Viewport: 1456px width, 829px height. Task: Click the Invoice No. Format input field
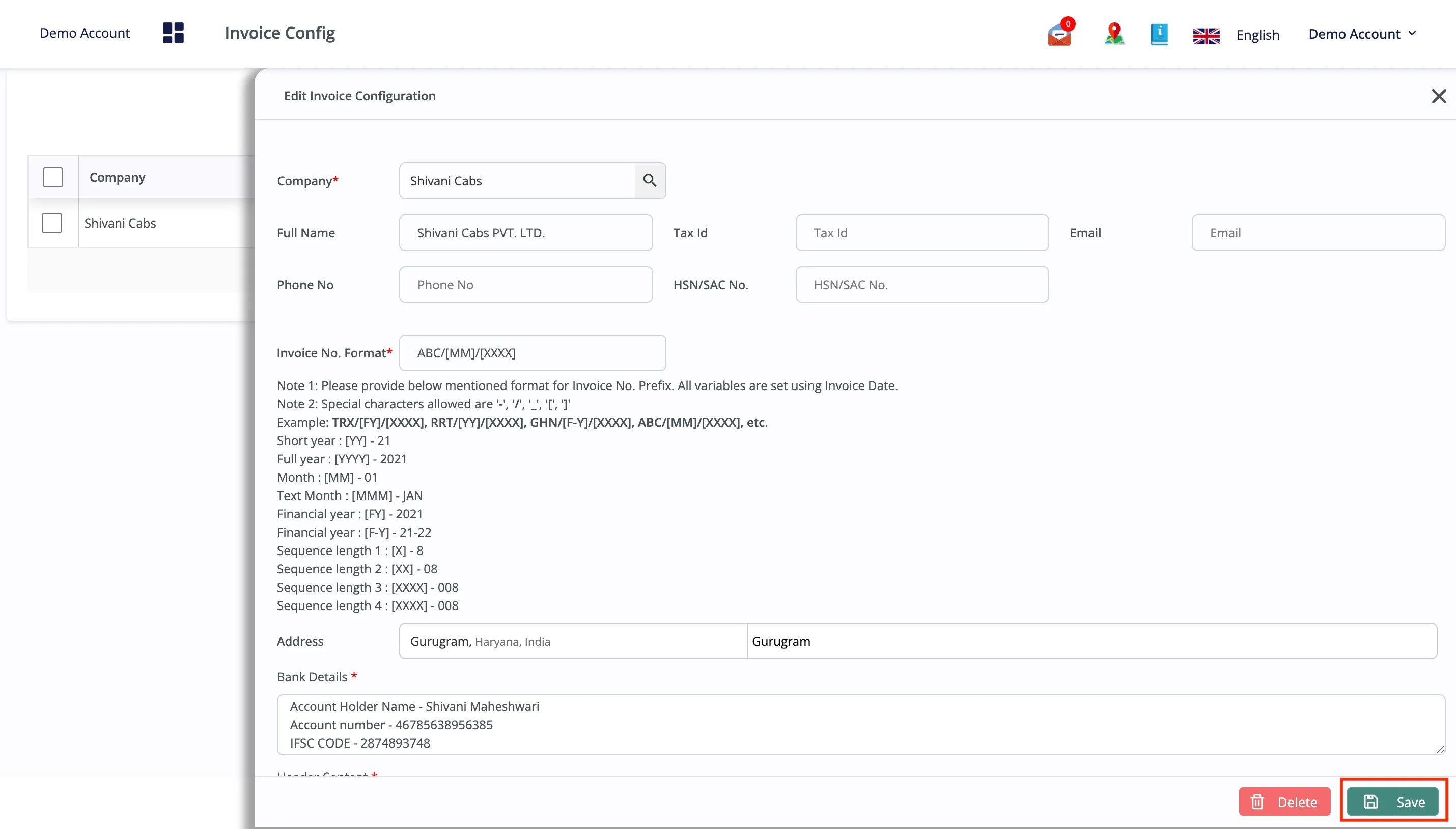(532, 352)
